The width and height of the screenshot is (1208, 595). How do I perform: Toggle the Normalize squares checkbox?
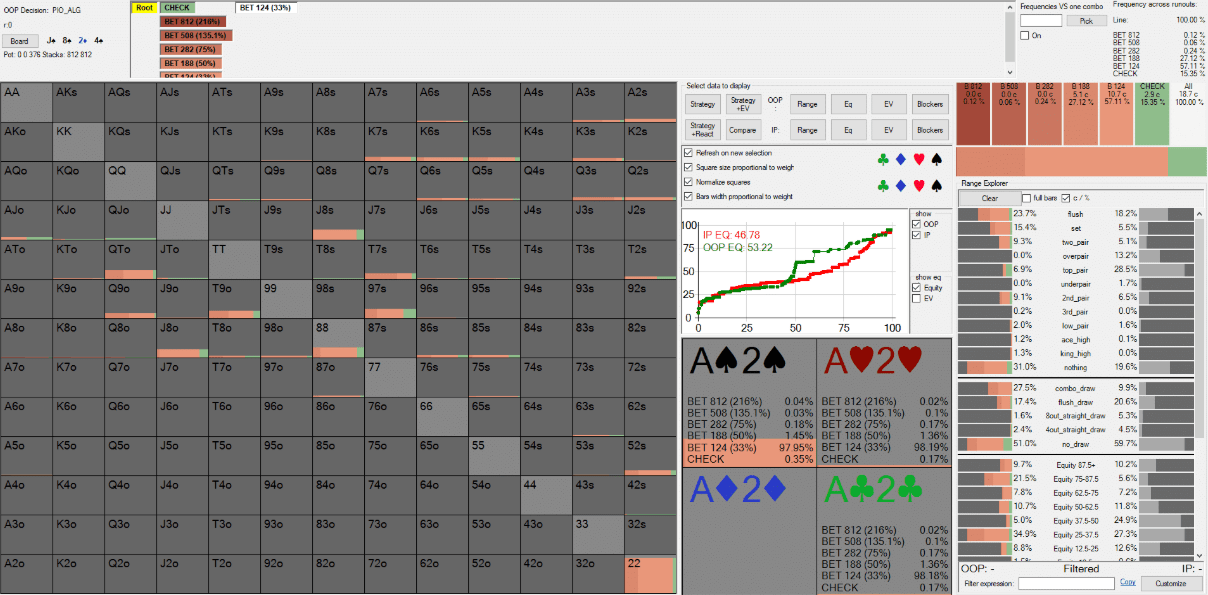click(688, 182)
